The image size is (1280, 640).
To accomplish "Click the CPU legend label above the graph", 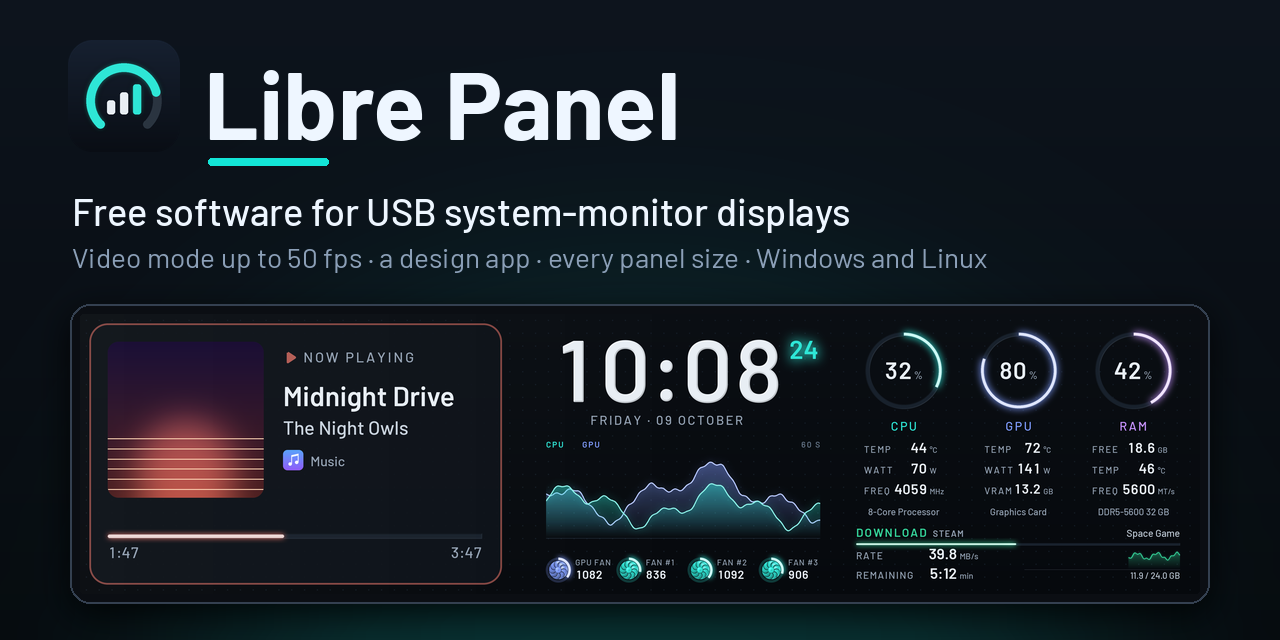I will pyautogui.click(x=555, y=444).
